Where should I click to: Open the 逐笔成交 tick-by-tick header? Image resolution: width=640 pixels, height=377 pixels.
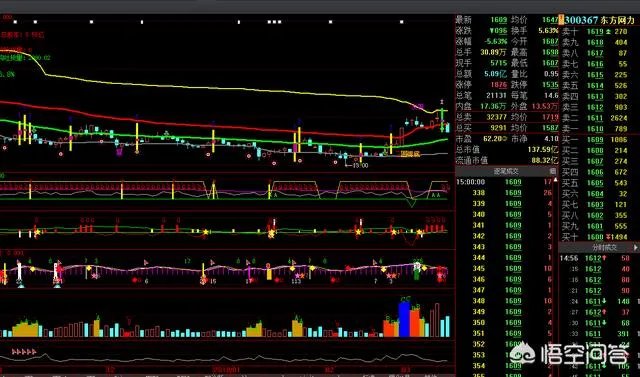[506, 171]
